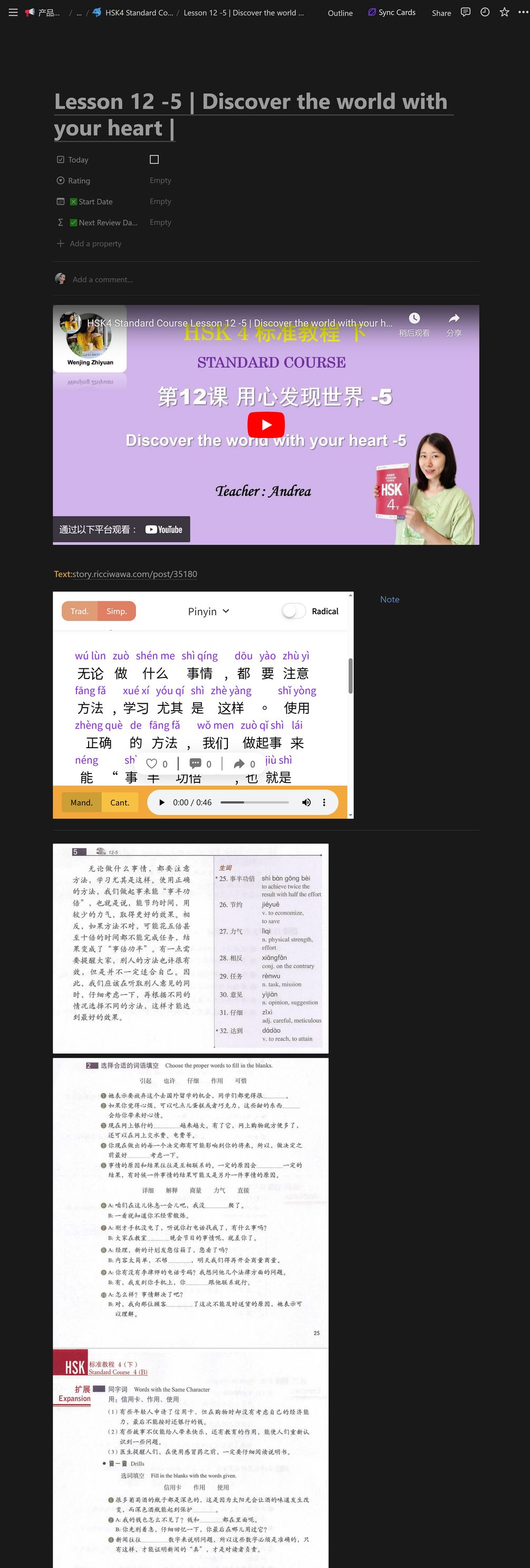This screenshot has height=1568, width=530.
Task: Open the HSK4 Standard Course breadcrumb
Action: pos(133,12)
